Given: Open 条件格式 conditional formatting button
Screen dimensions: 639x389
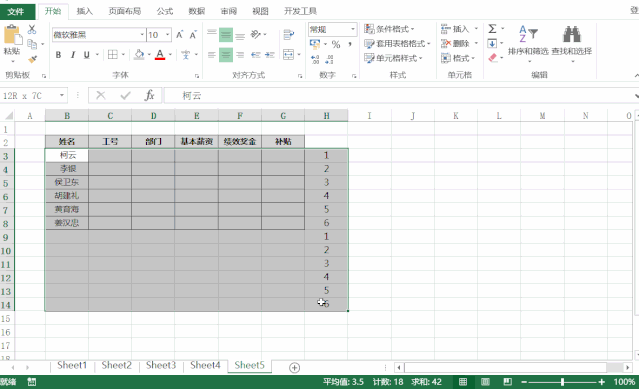Looking at the screenshot, I should tap(389, 29).
